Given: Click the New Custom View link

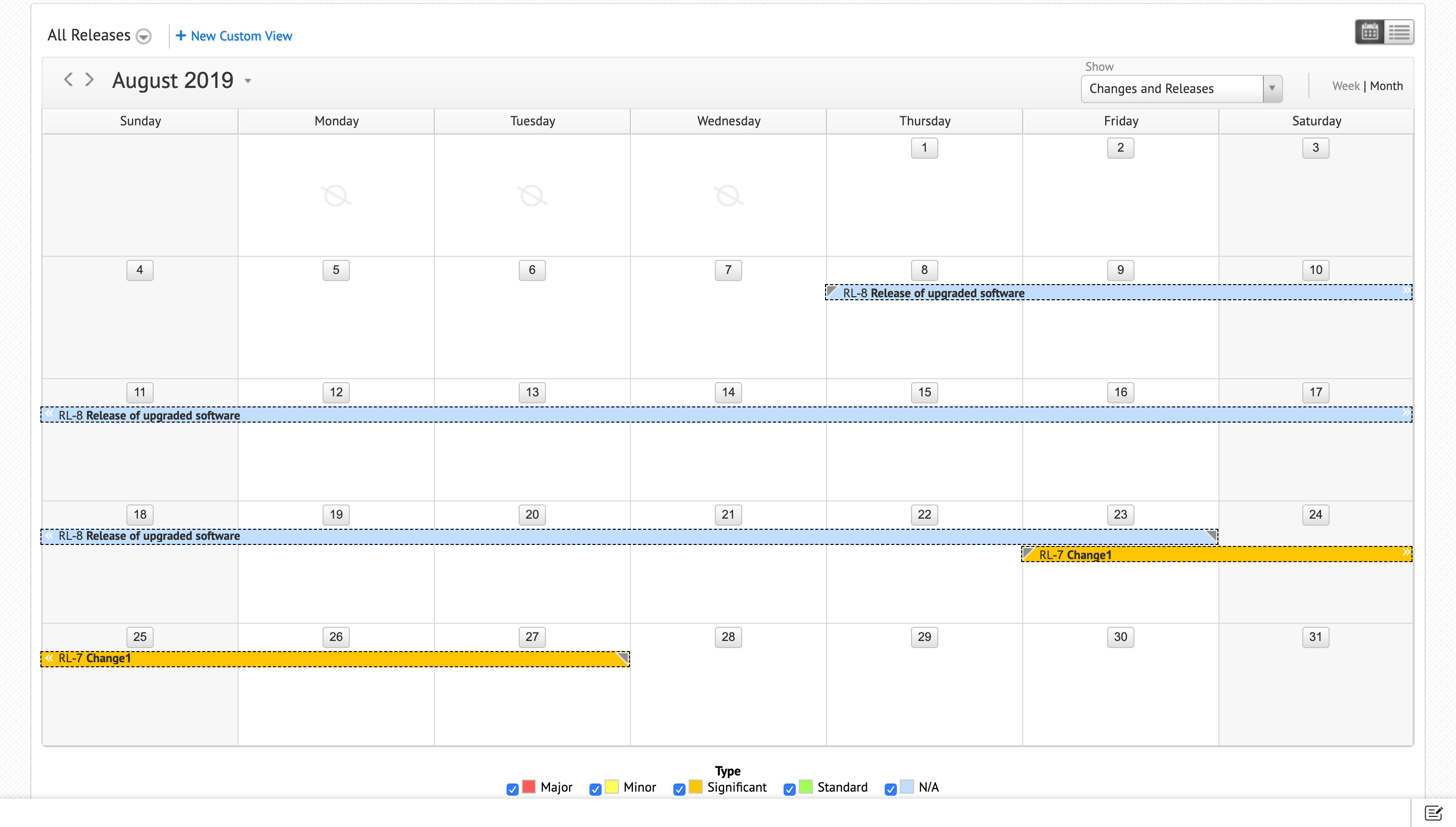Looking at the screenshot, I should point(241,36).
